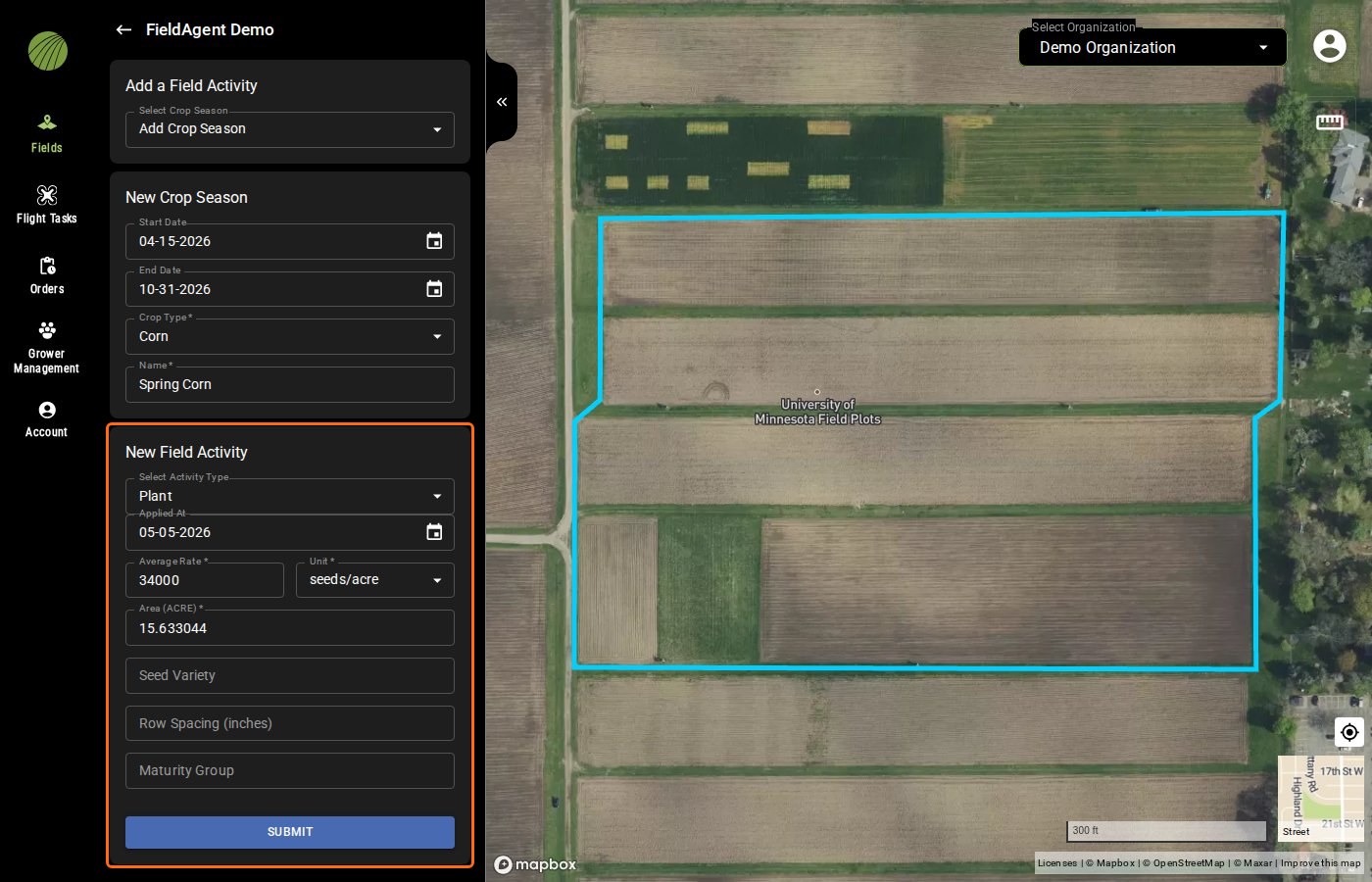Focus the Maturity Group input
The width and height of the screenshot is (1372, 882).
tap(290, 770)
